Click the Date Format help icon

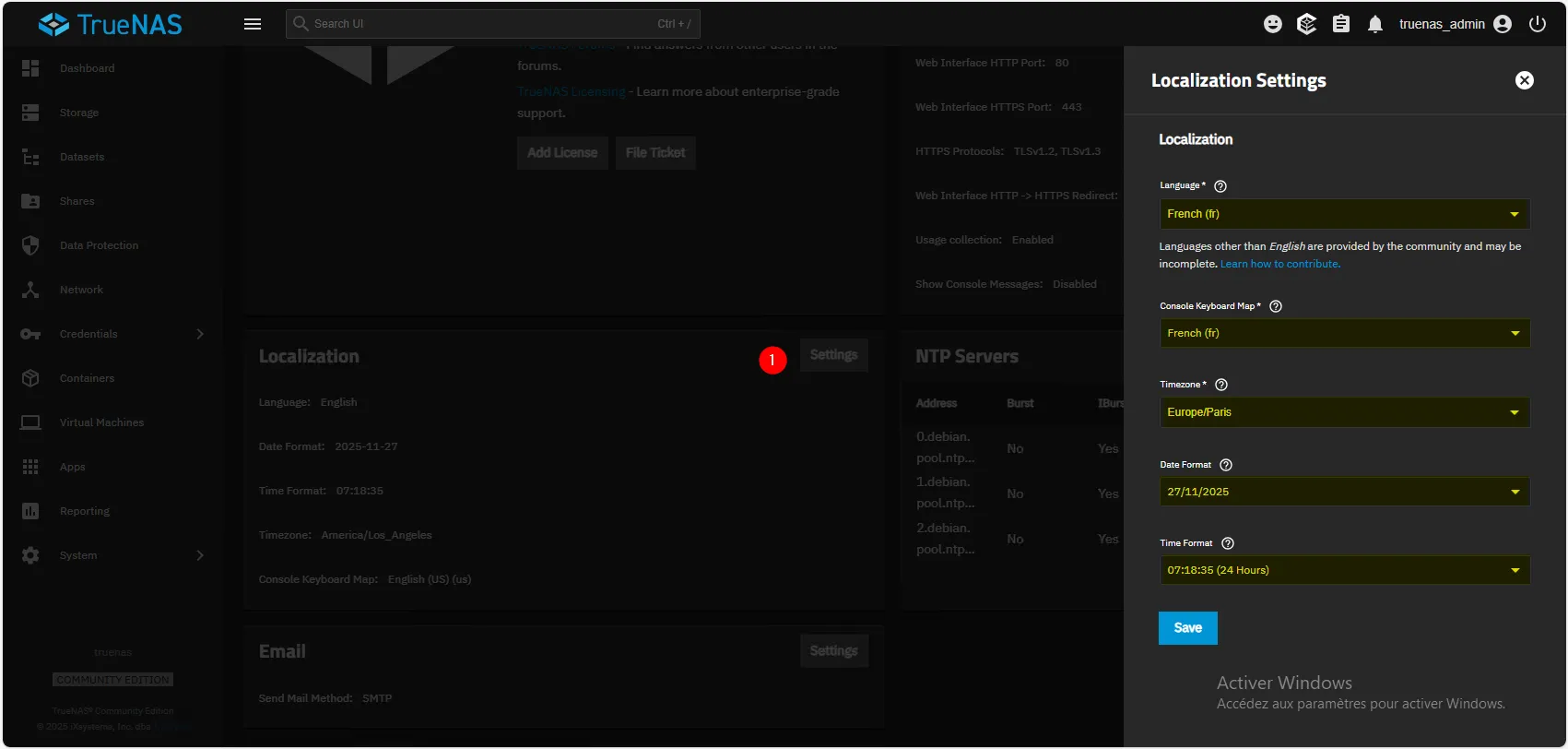tap(1226, 465)
